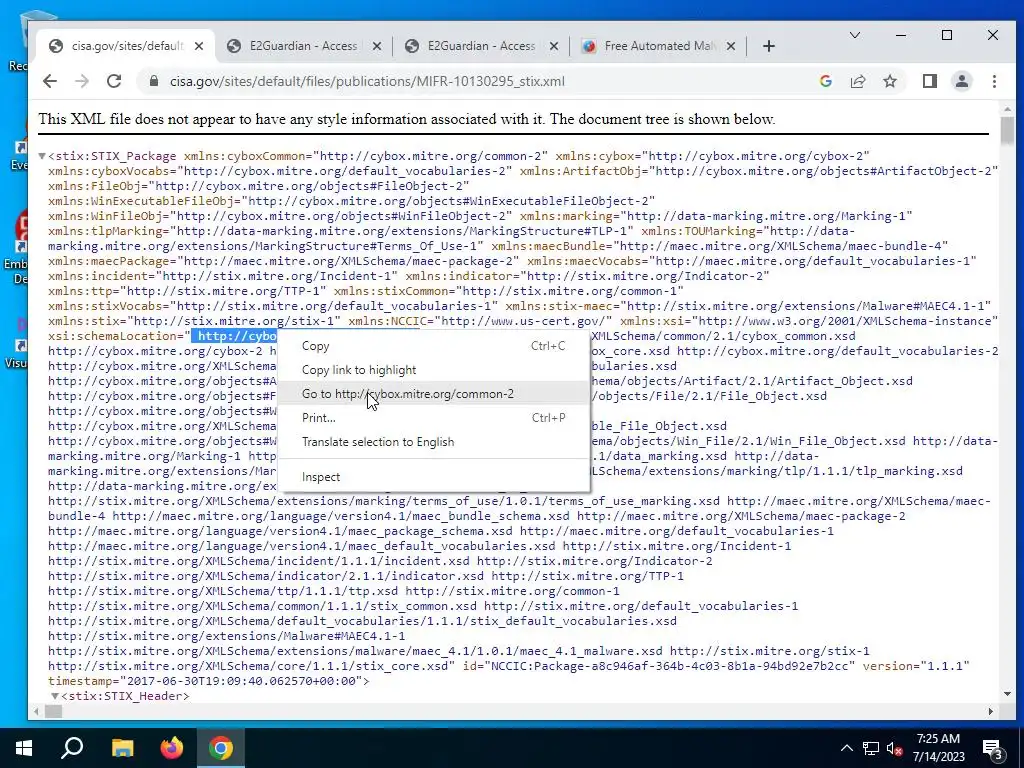Click the muted volume tray icon

(x=894, y=748)
